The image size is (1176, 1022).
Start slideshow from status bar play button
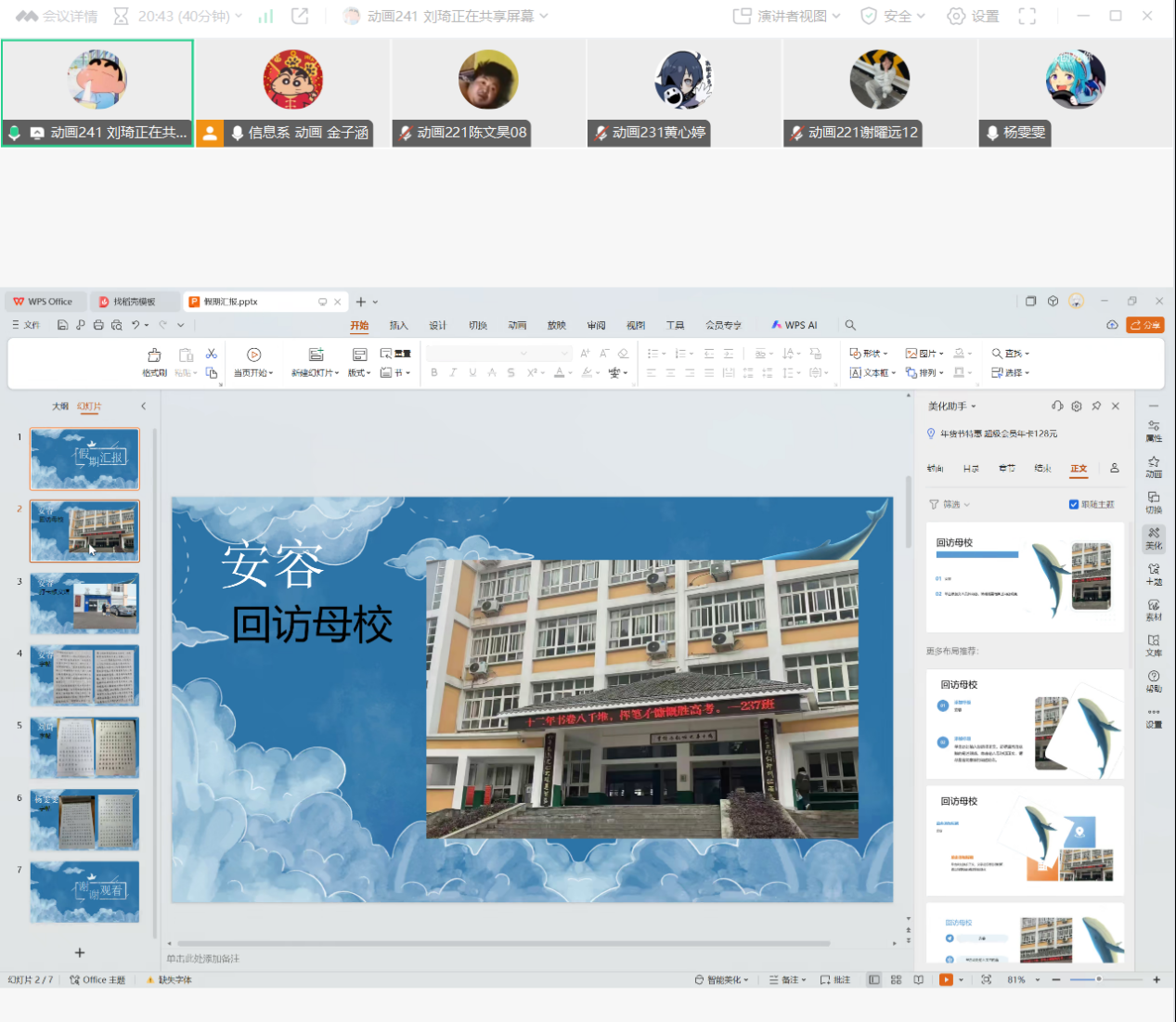coord(946,979)
